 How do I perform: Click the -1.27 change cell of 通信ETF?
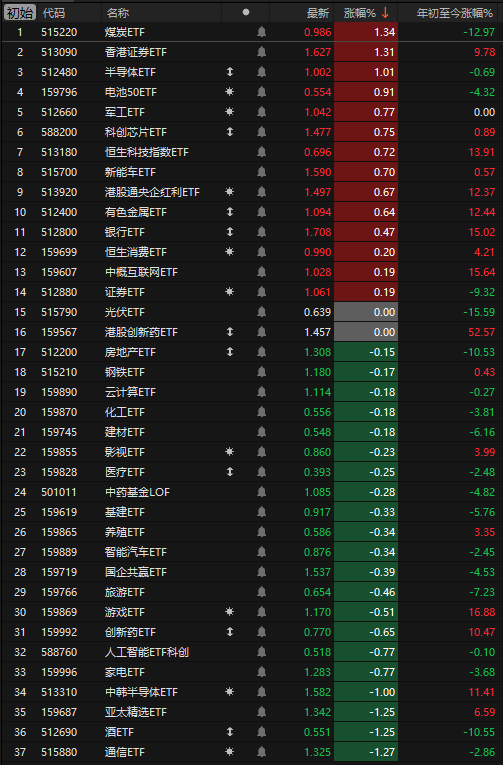click(x=366, y=752)
